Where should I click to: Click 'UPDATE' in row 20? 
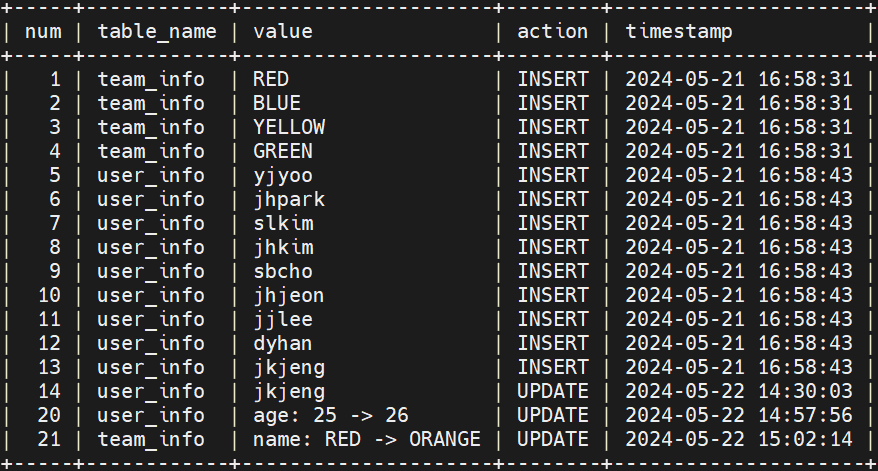click(x=553, y=416)
